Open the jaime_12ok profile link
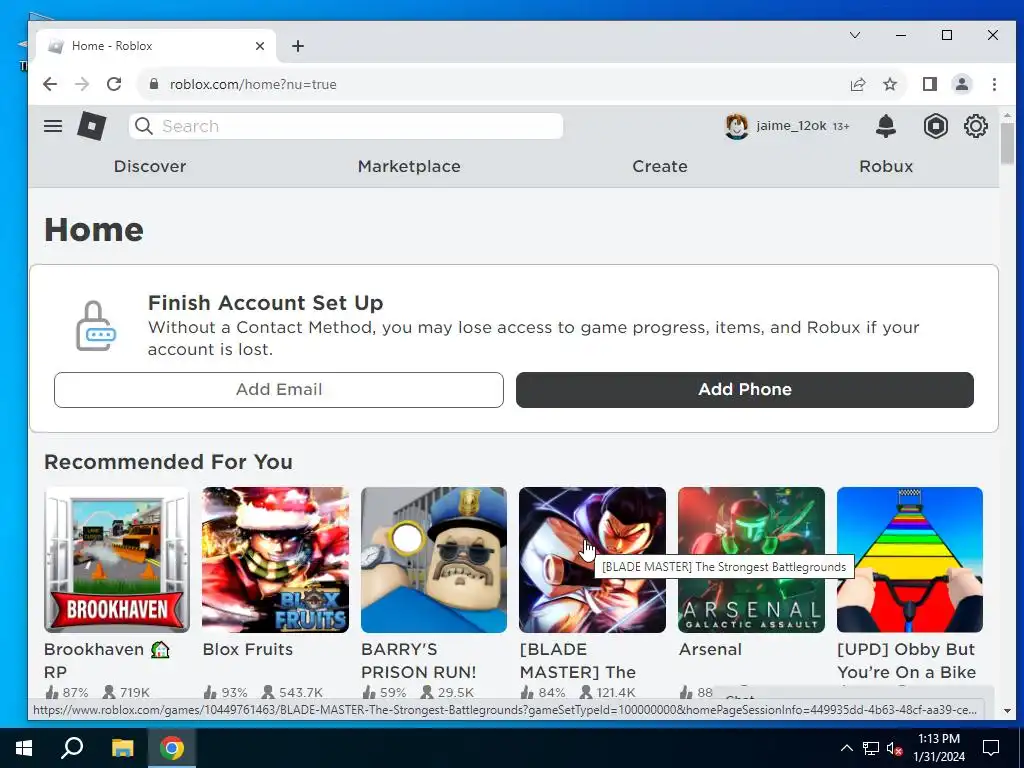This screenshot has height=768, width=1024. (x=792, y=126)
